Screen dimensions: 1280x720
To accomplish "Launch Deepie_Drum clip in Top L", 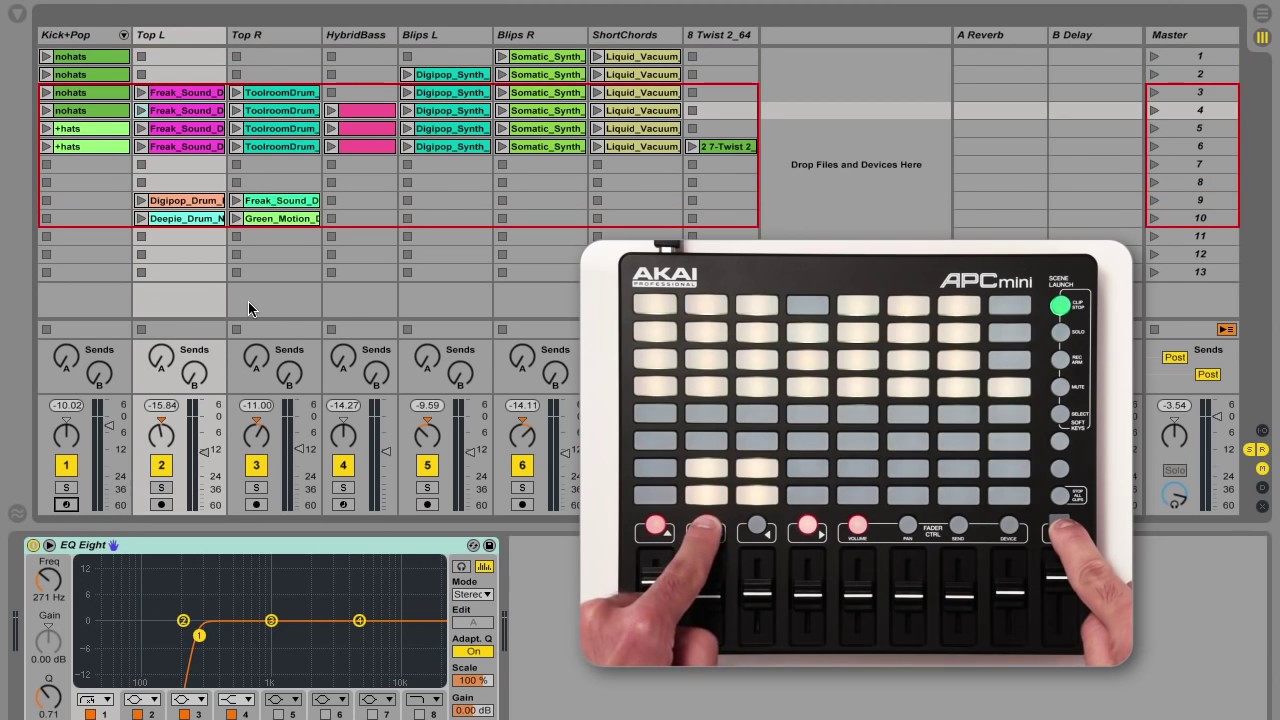I will click(x=141, y=219).
